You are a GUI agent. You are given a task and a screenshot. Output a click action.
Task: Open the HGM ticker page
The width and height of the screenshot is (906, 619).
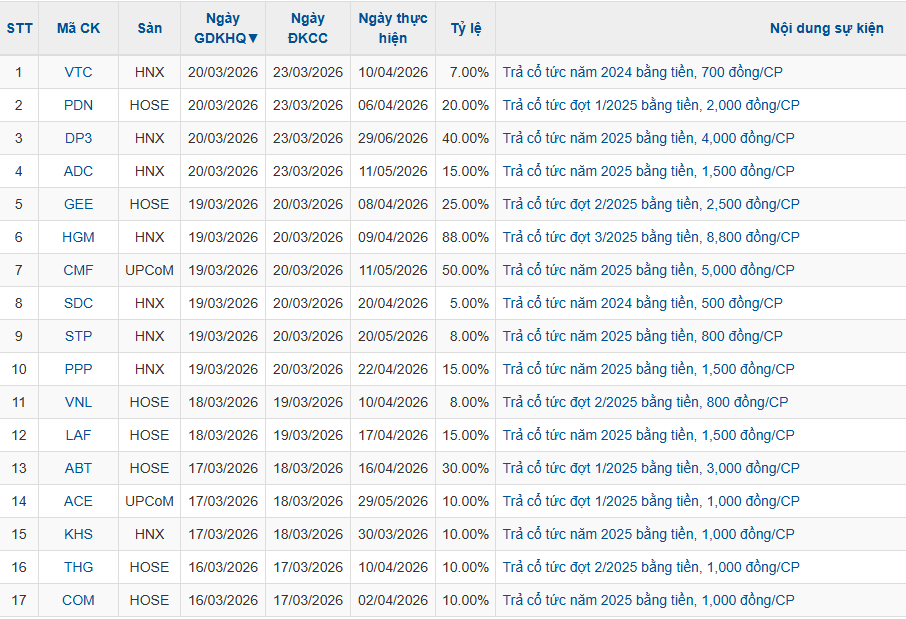tap(78, 237)
